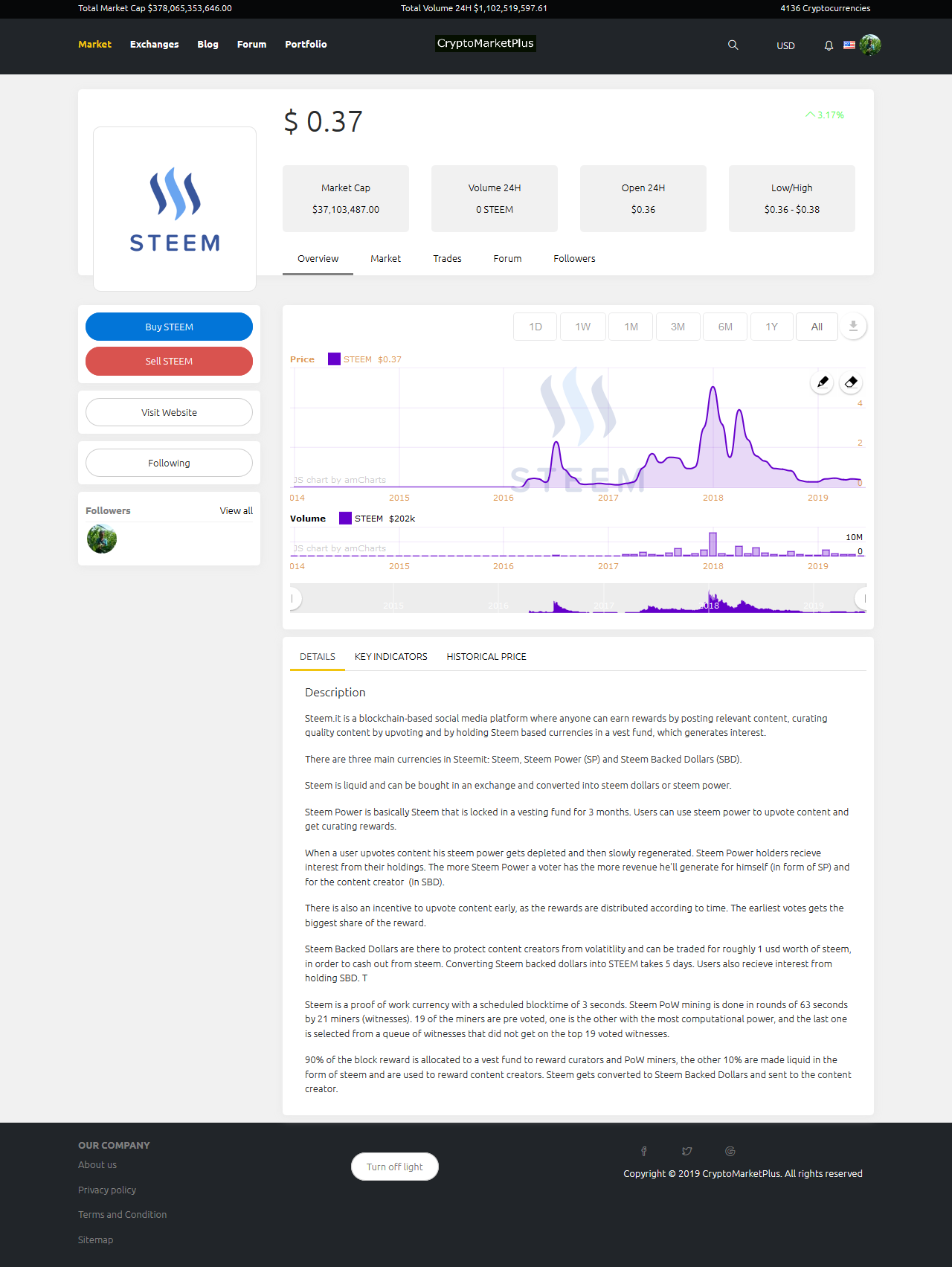Open the Trades tab
Image resolution: width=952 pixels, height=1267 pixels.
coord(448,259)
